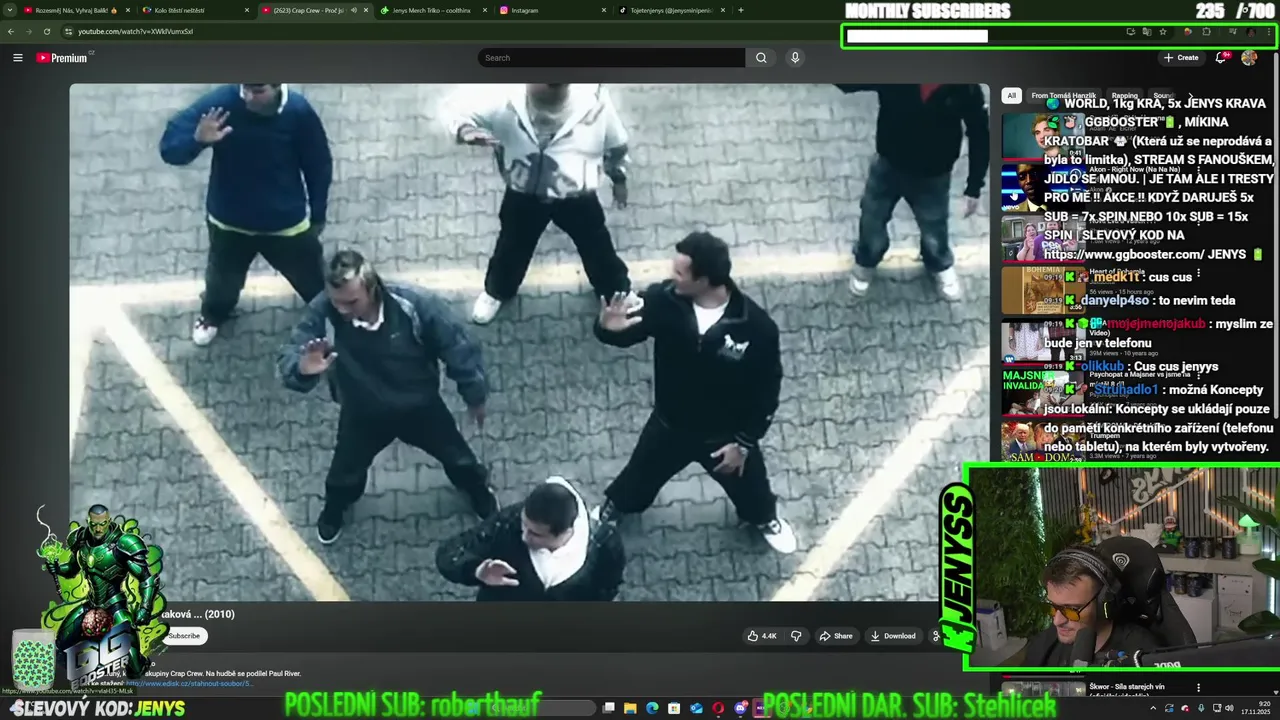This screenshot has width=1280, height=720.
Task: Open the Create video menu
Action: tap(1181, 58)
